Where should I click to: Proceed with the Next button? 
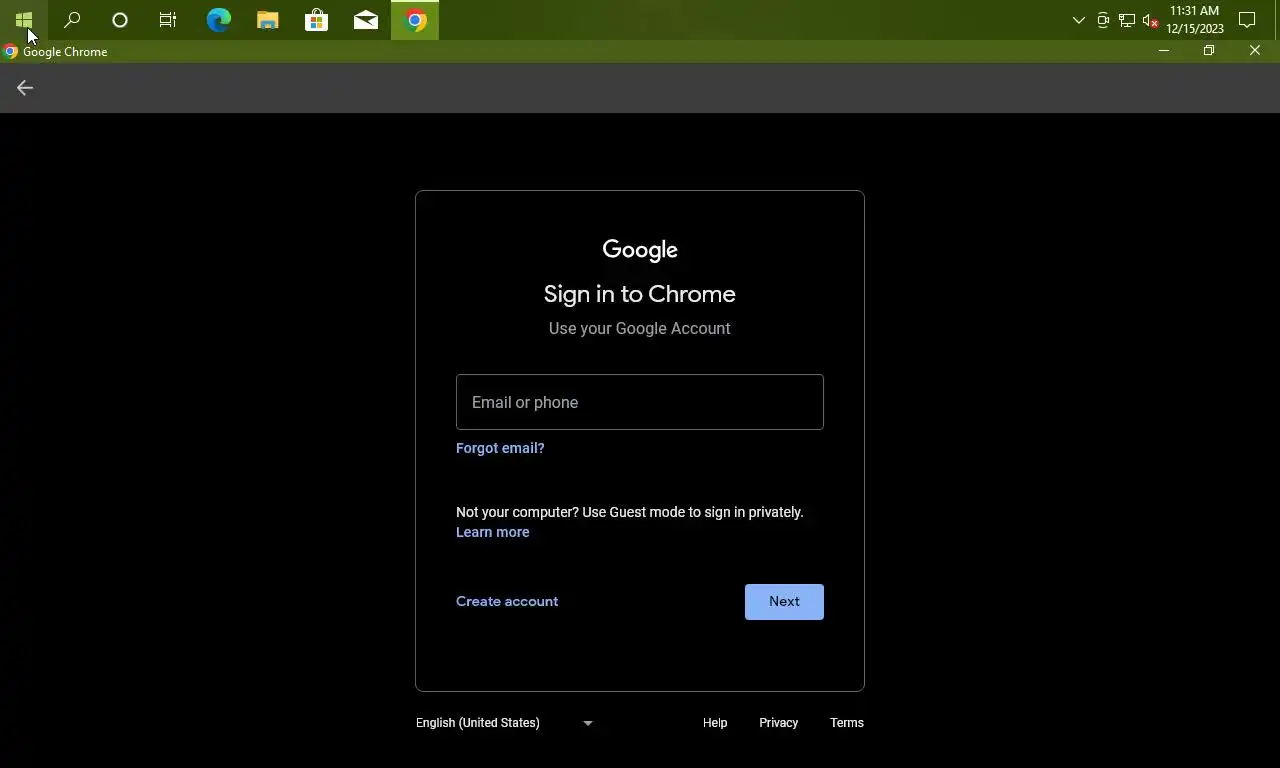click(x=784, y=602)
